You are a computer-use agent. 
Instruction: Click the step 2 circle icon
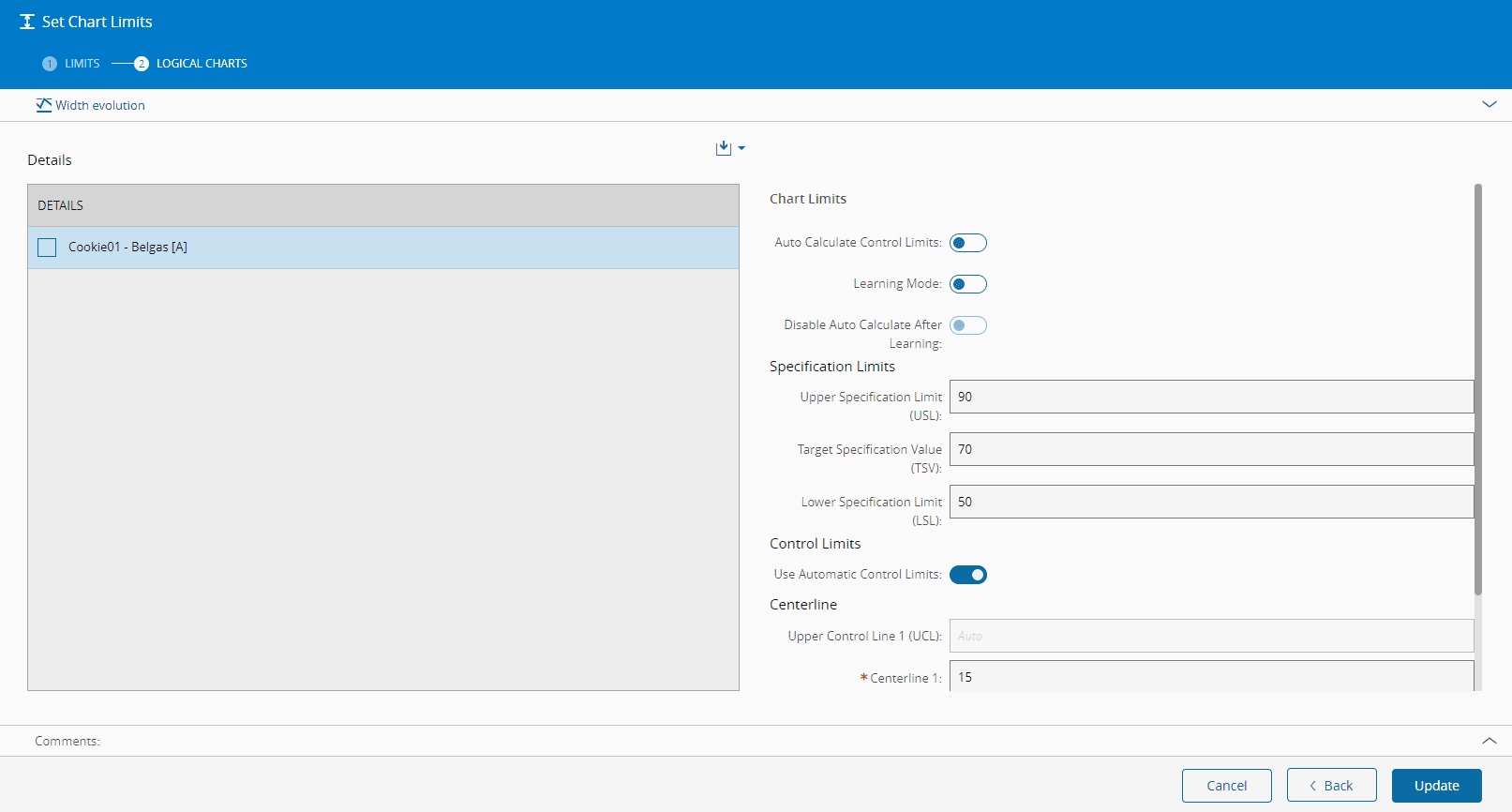coord(142,64)
